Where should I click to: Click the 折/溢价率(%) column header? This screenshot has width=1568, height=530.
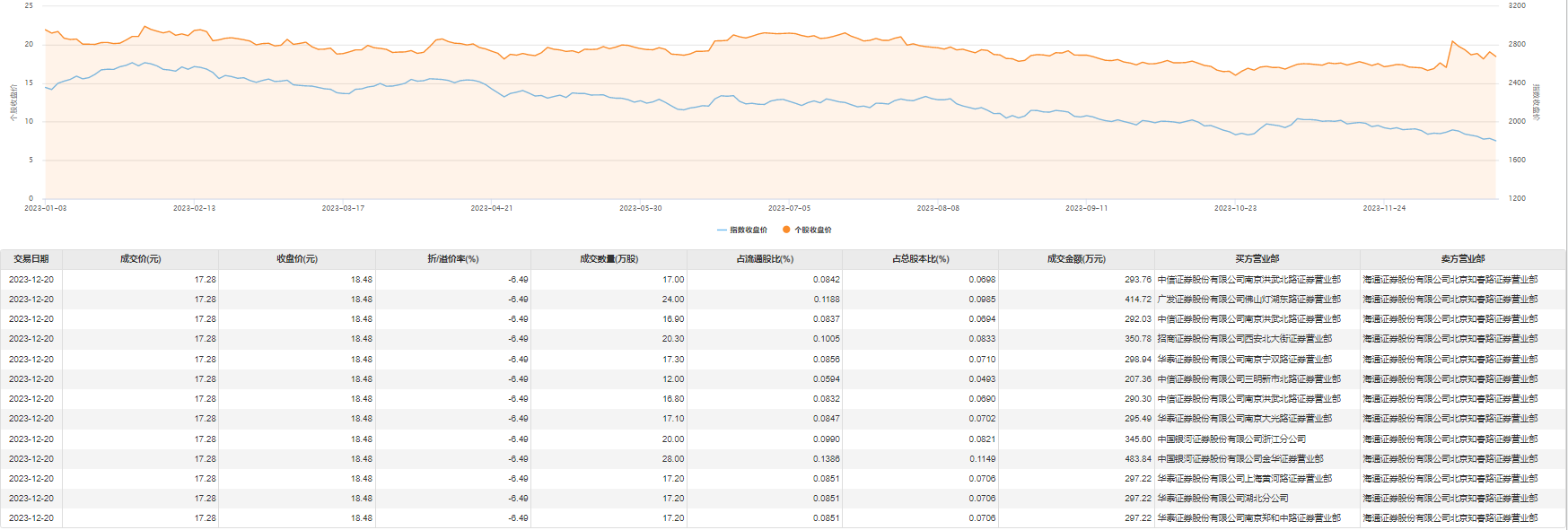pos(453,259)
